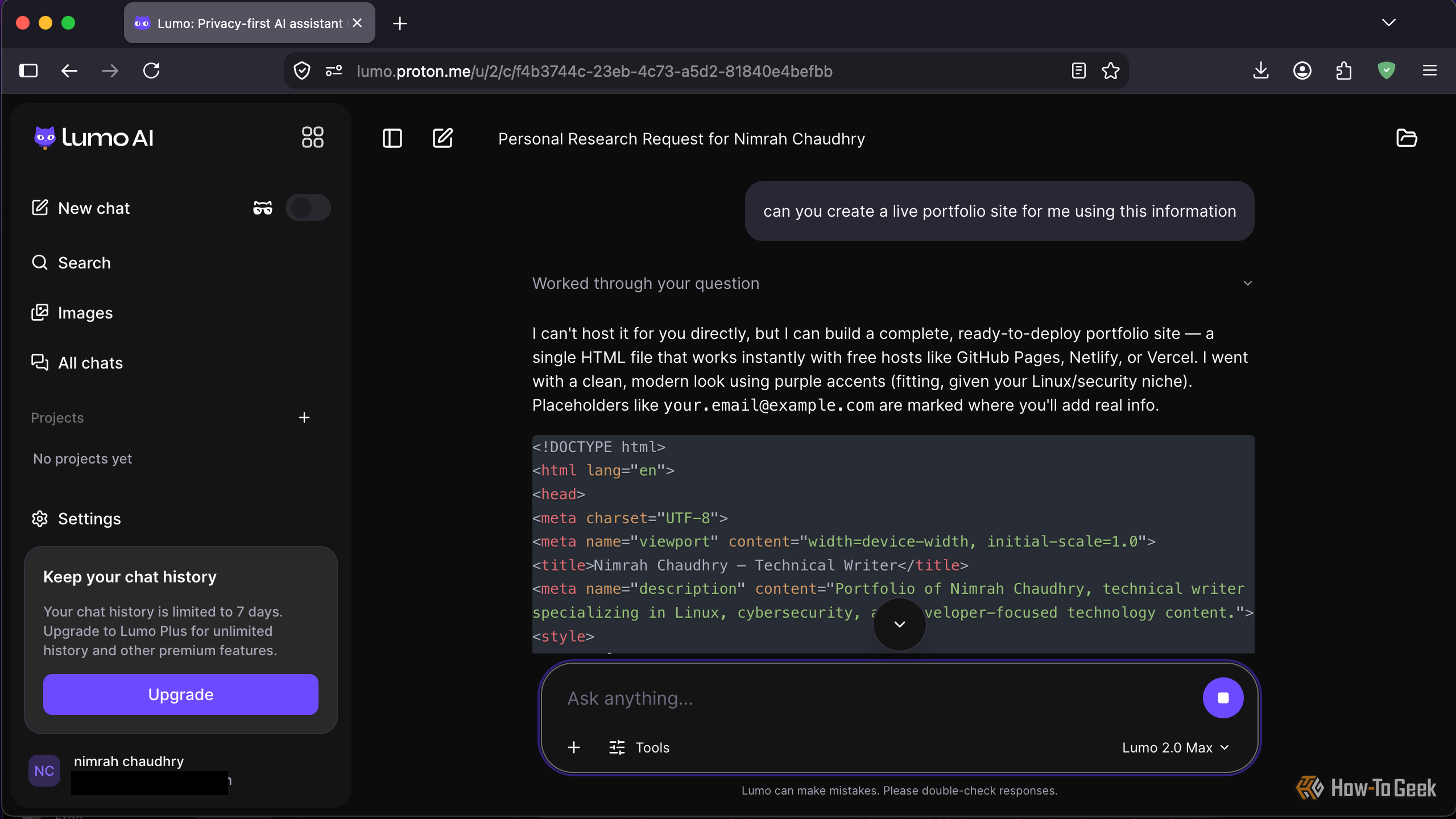Screen dimensions: 1456x819
Task: Open Firefox account icon
Action: (x=1302, y=71)
